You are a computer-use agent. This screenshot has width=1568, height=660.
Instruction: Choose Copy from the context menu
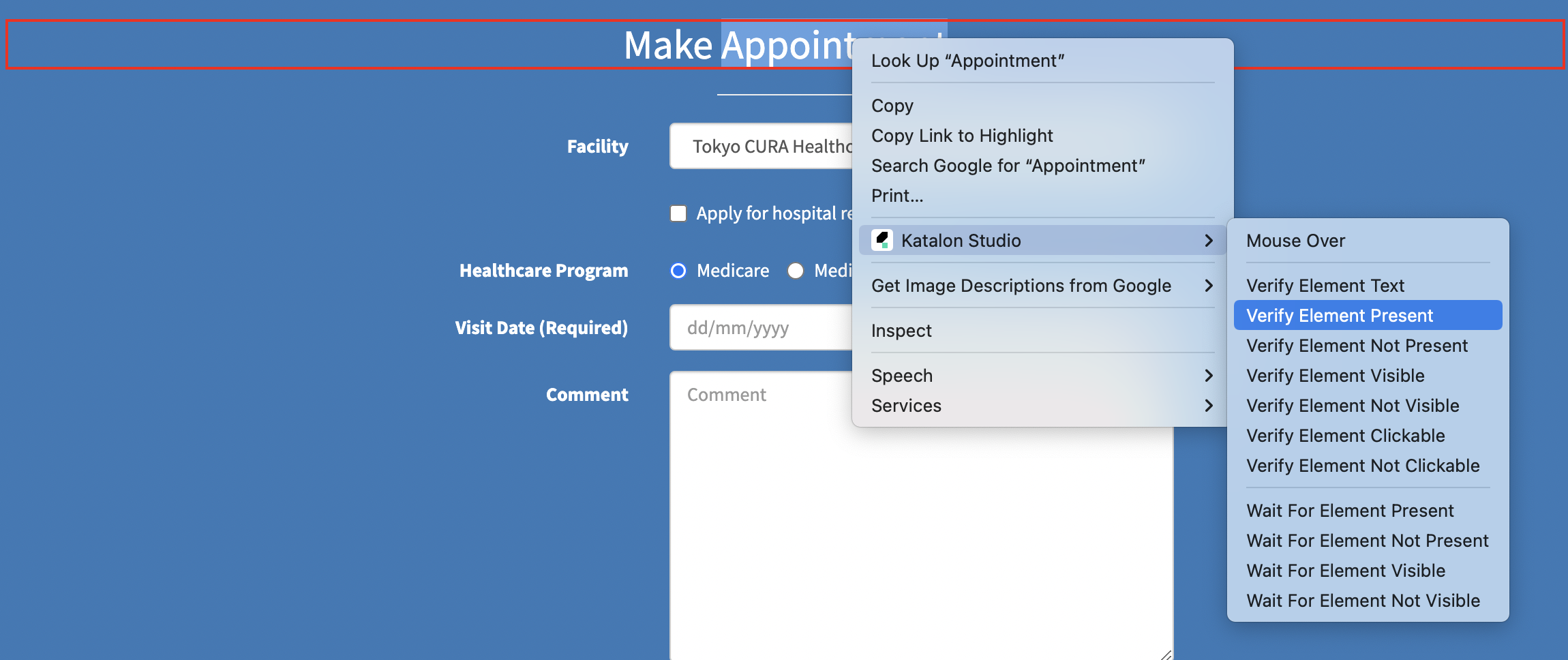(892, 105)
